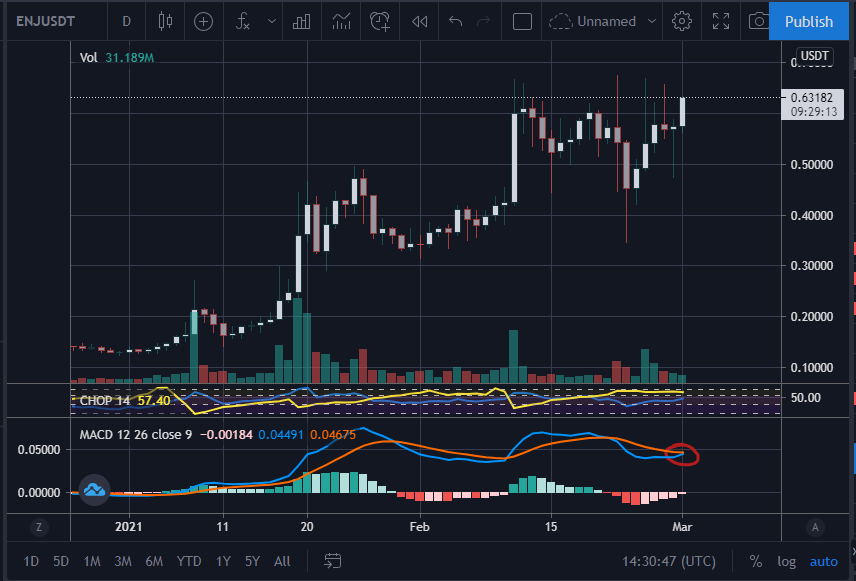Screen dimensions: 856x581
Task: Click the cloud logo icon in the MACD pane
Action: click(94, 490)
